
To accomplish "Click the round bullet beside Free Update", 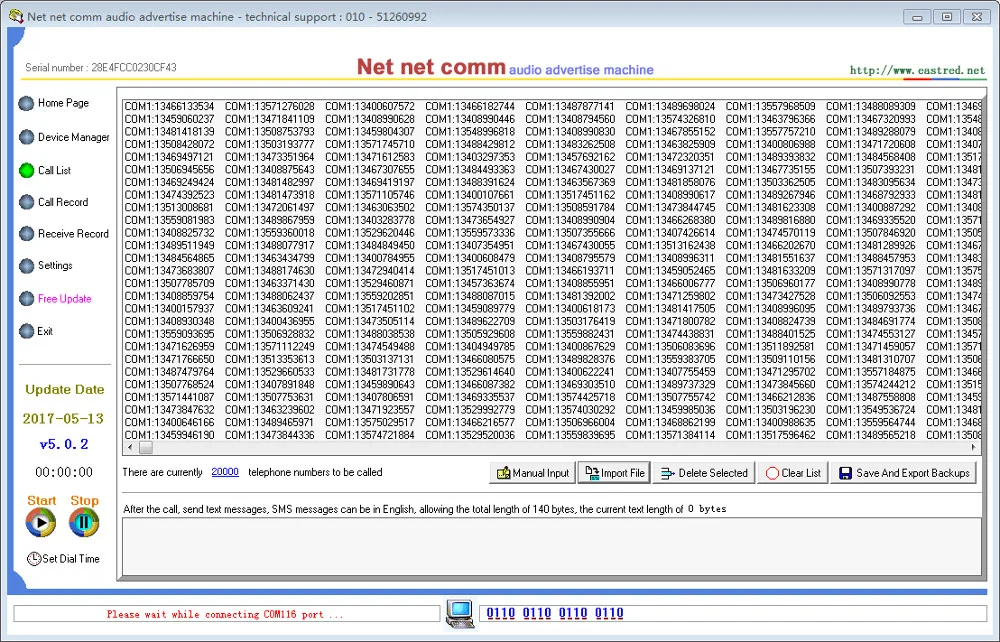I will pos(26,298).
